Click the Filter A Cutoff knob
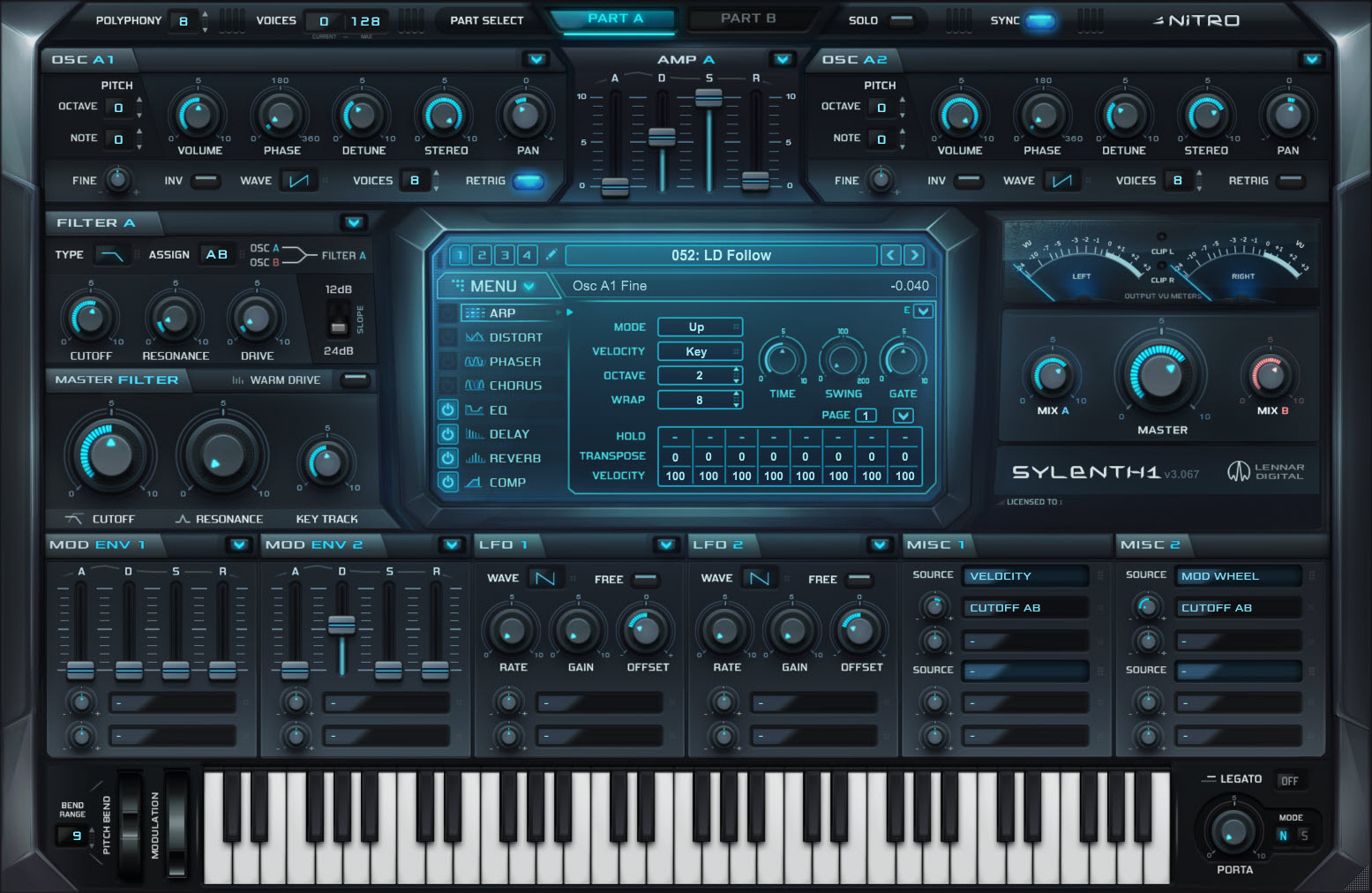The width and height of the screenshot is (1372, 893). pos(89,319)
